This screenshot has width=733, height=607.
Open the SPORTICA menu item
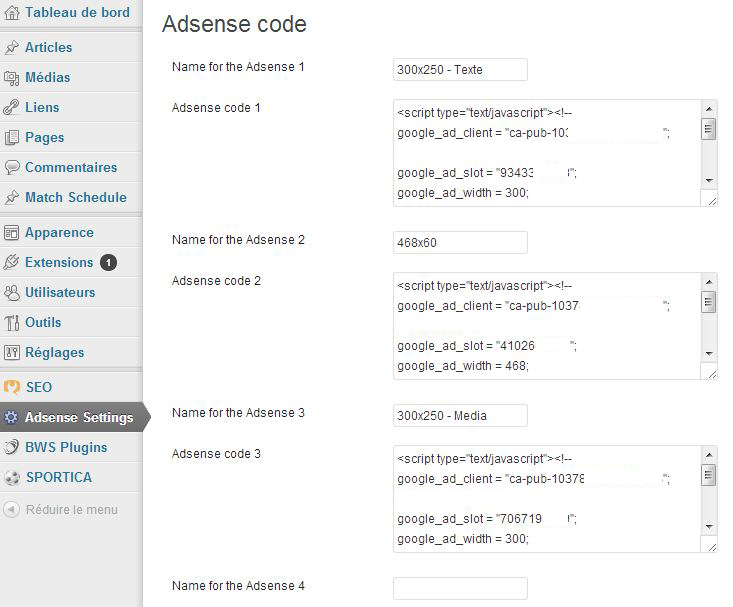(71, 477)
